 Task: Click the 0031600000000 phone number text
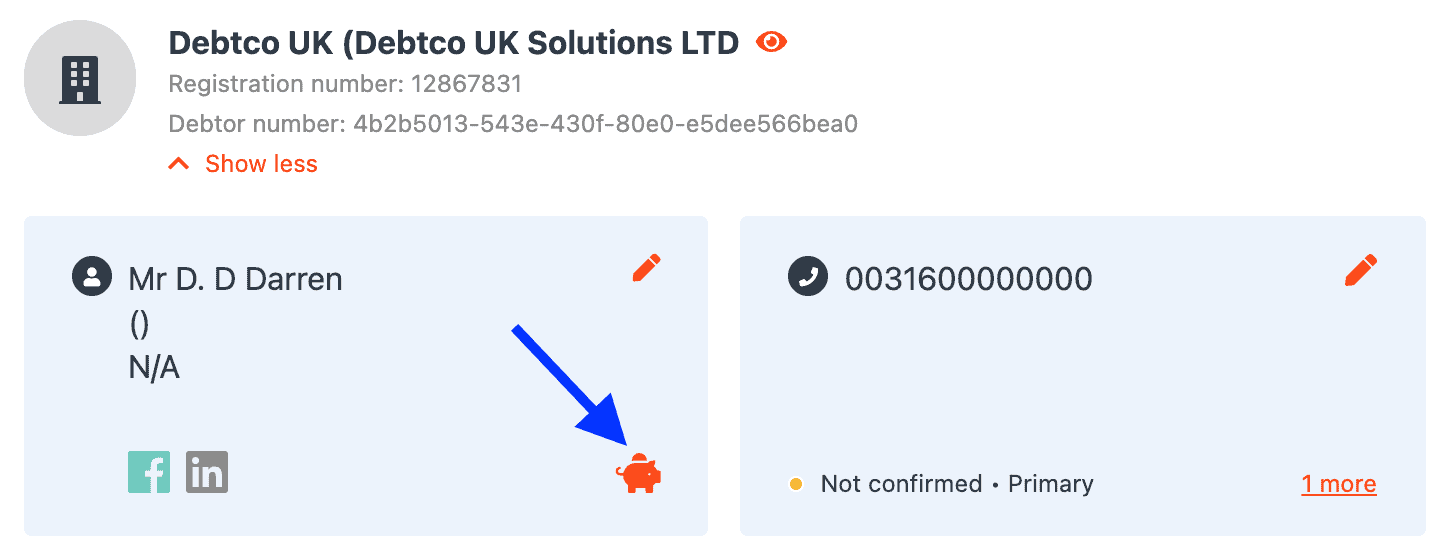[969, 278]
